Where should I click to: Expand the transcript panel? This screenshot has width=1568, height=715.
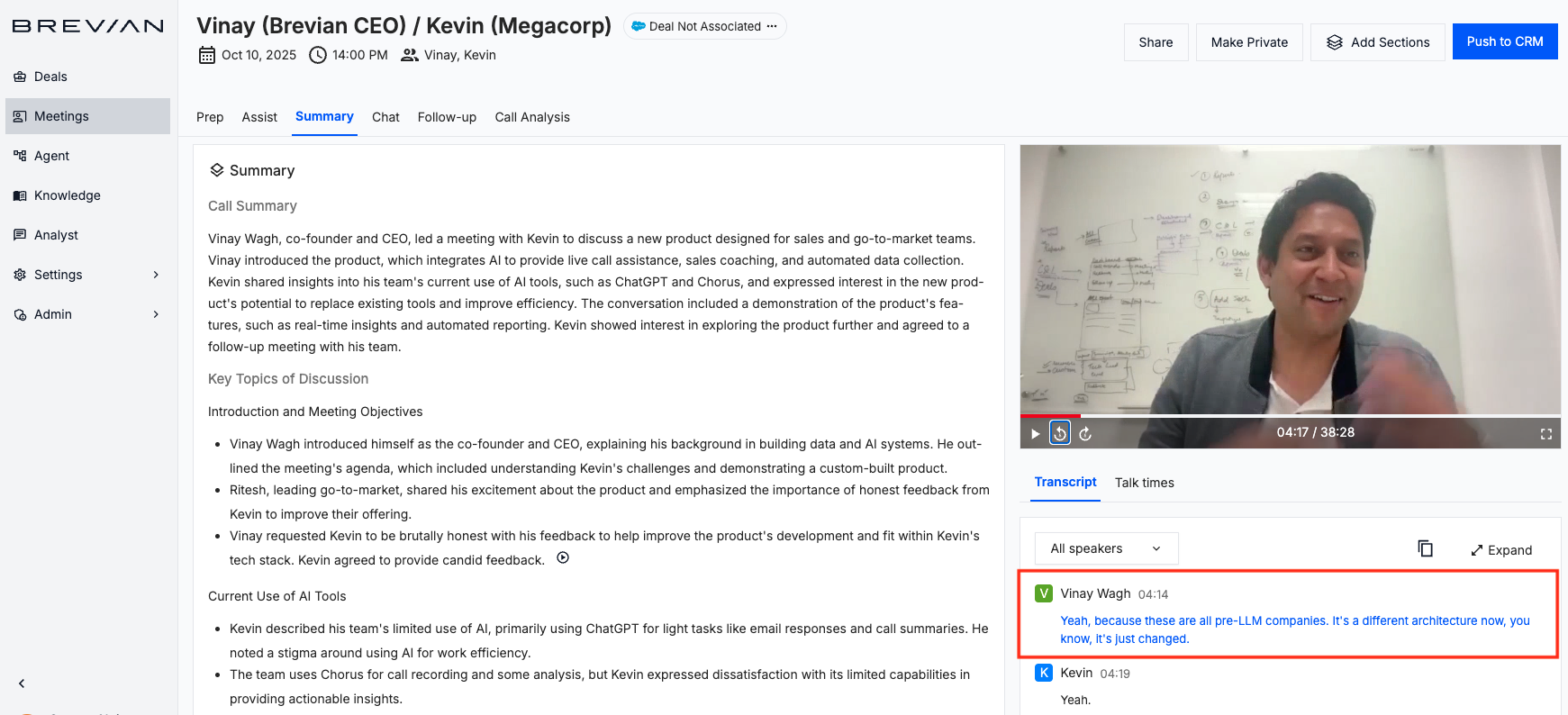pyautogui.click(x=1501, y=550)
